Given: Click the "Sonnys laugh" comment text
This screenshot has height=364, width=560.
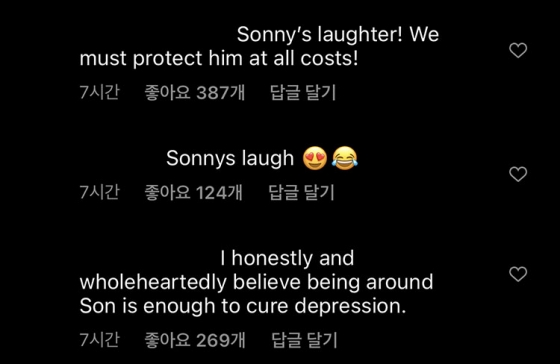Looking at the screenshot, I should 230,159.
